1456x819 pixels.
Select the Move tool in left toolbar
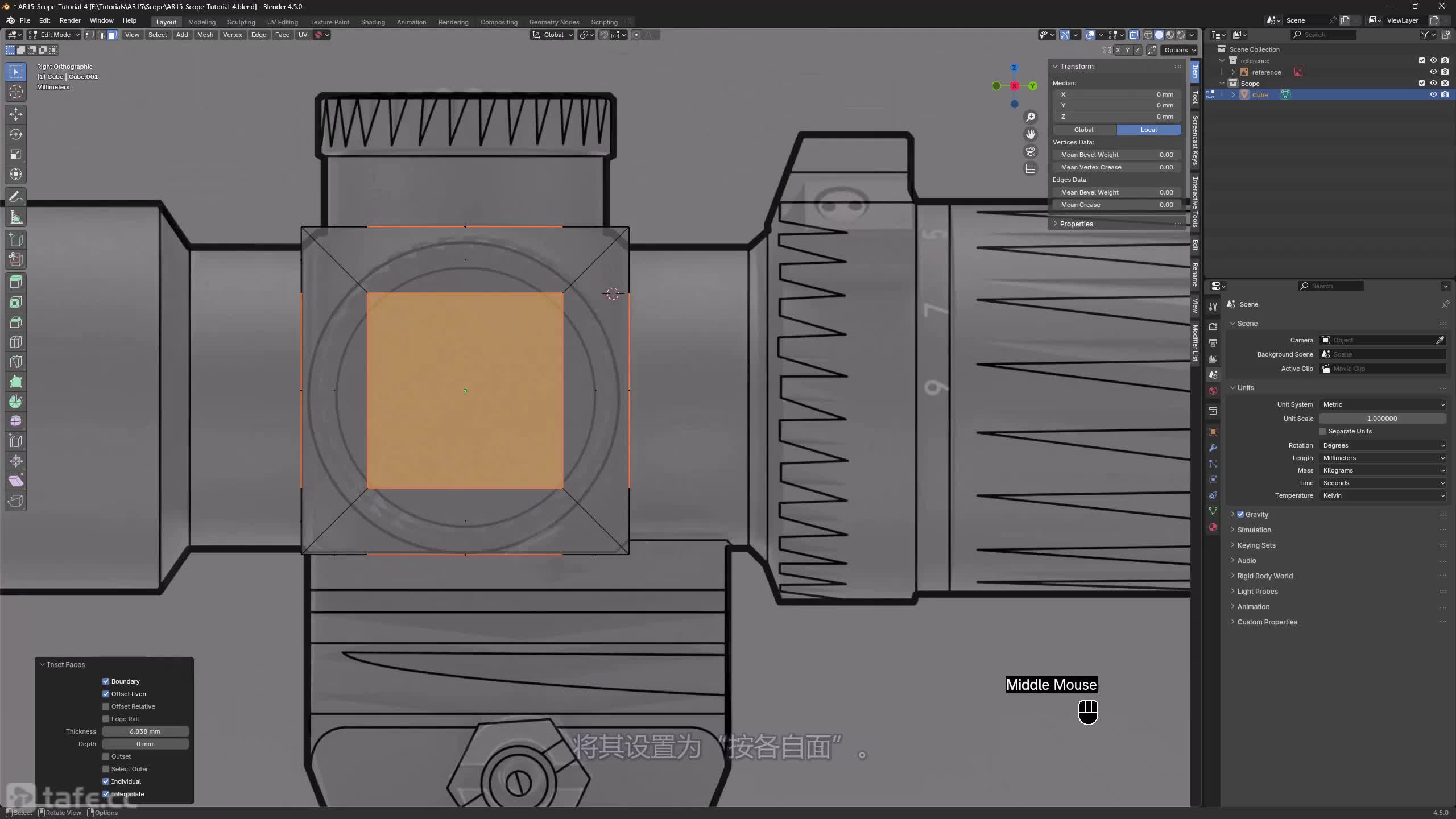[x=16, y=114]
